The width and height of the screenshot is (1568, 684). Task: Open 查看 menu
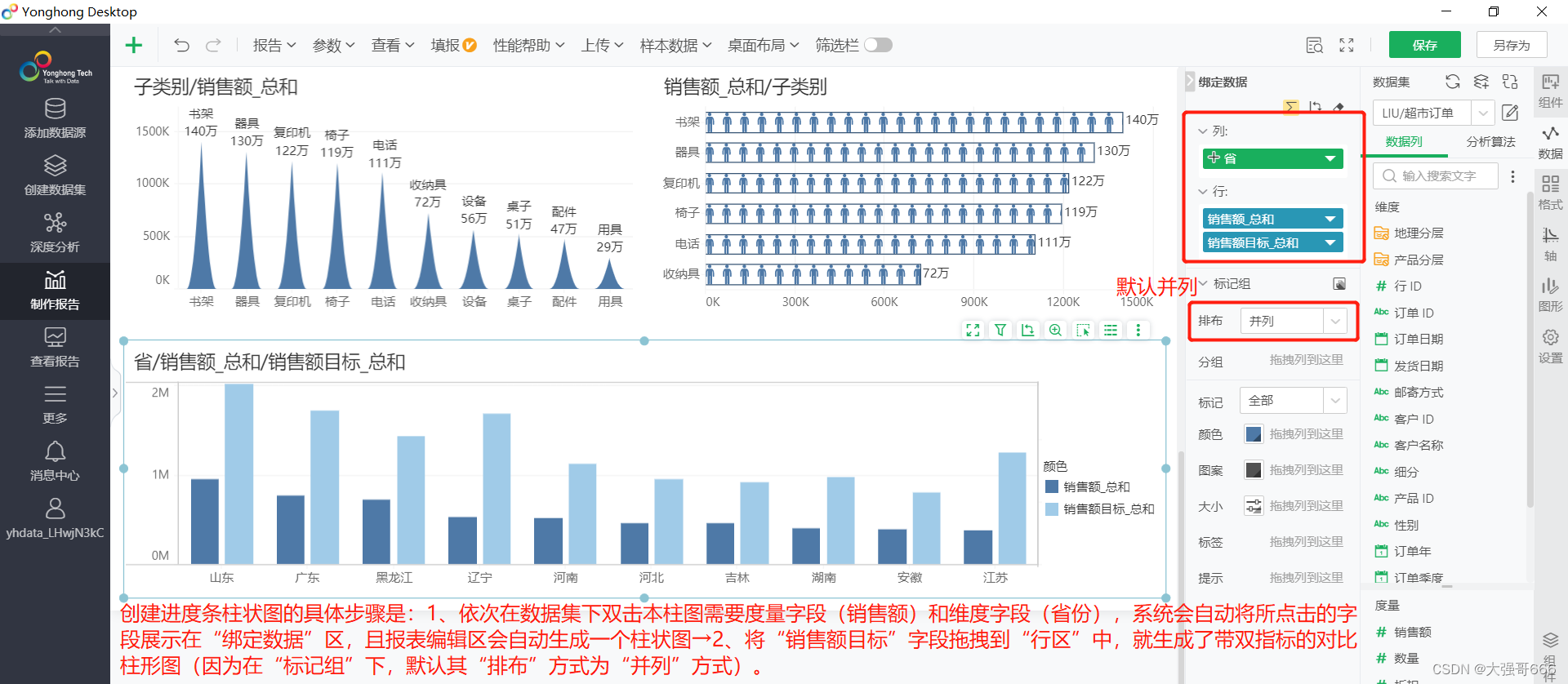tap(393, 46)
